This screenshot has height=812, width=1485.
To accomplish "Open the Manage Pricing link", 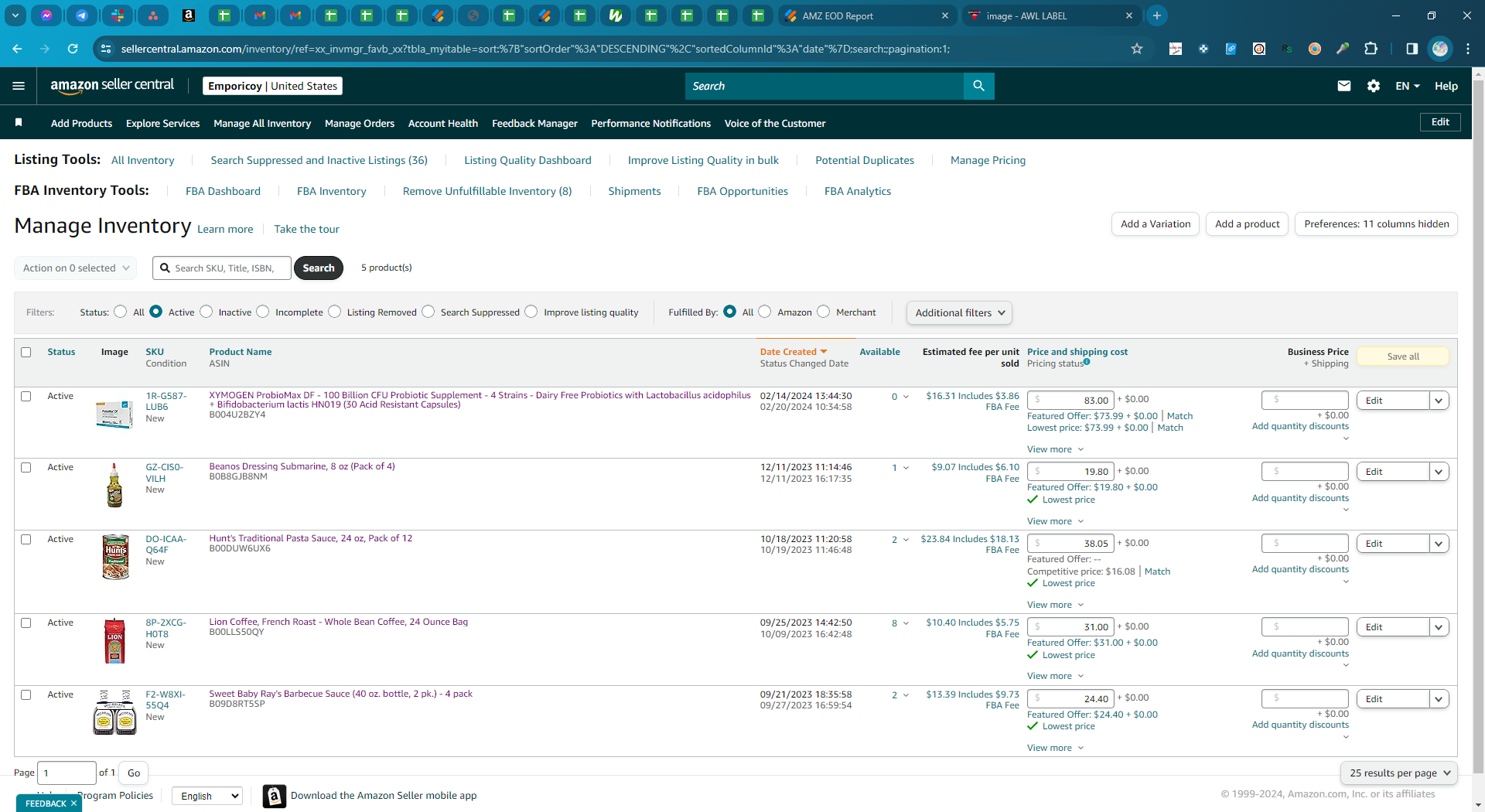I will coord(988,160).
